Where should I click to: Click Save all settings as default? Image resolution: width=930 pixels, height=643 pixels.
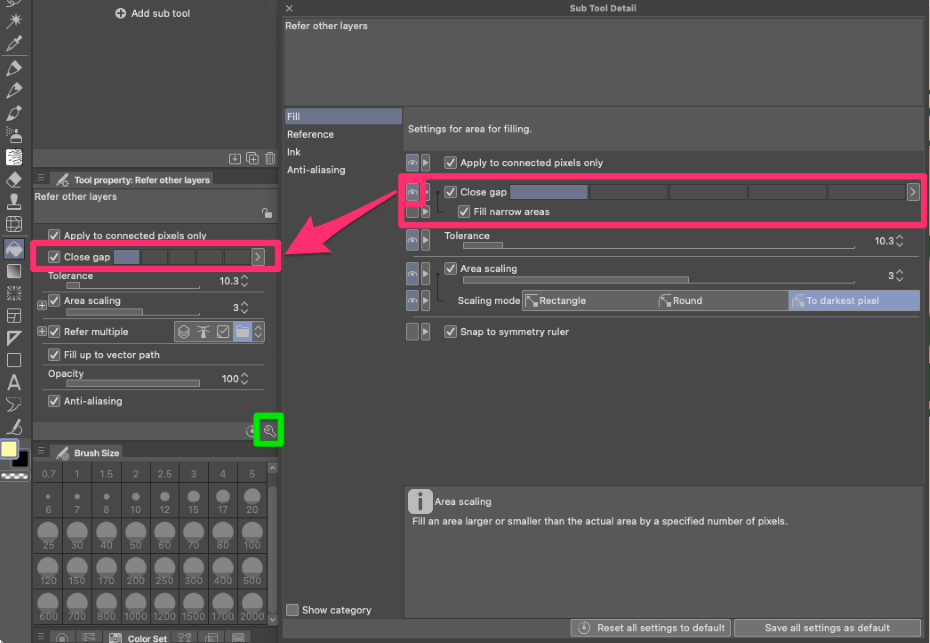(x=827, y=628)
